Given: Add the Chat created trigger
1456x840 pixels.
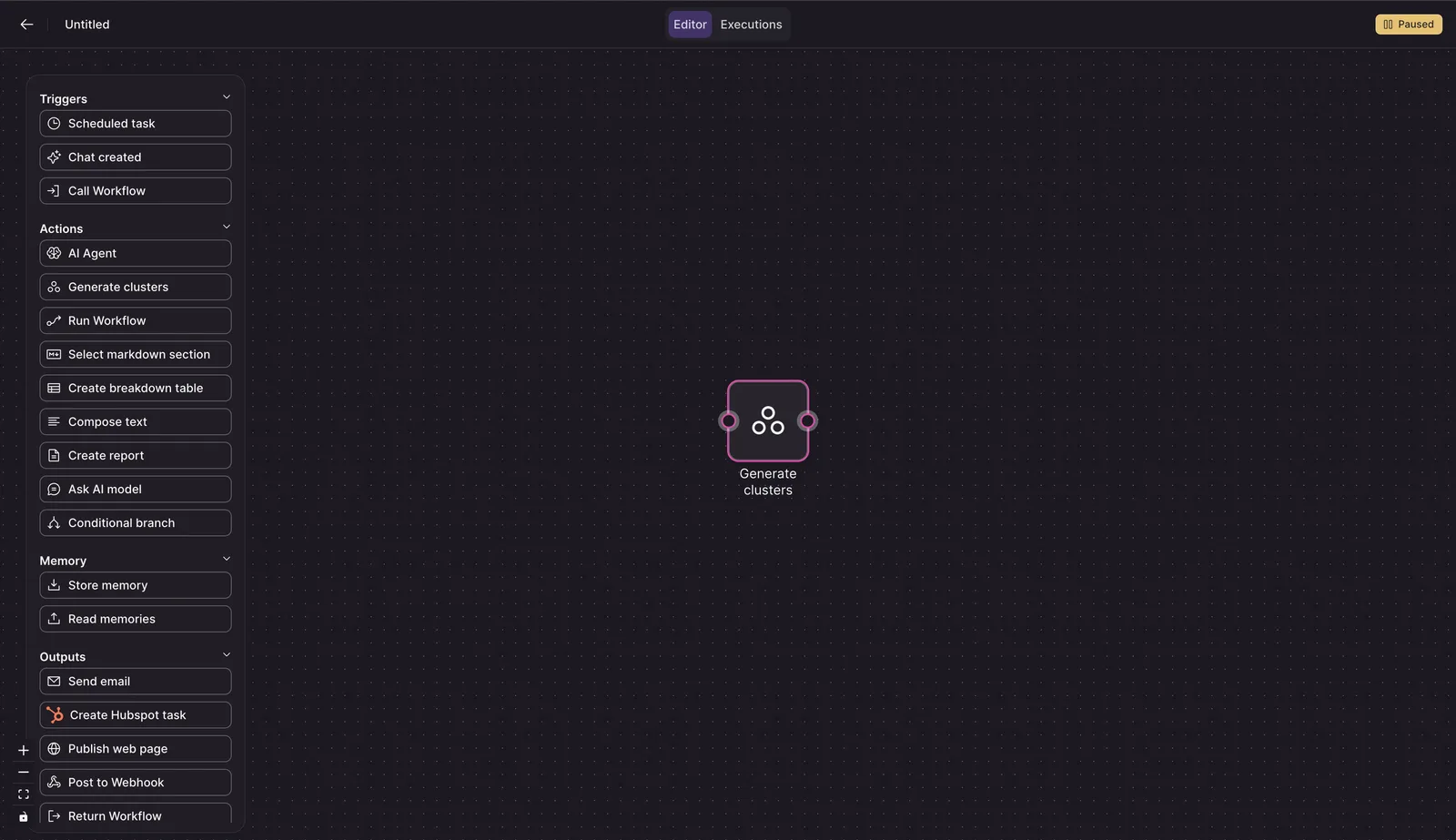Looking at the screenshot, I should tap(136, 157).
